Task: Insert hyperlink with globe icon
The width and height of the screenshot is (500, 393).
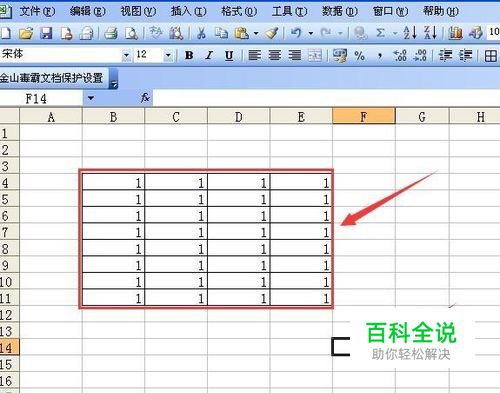Action: point(360,33)
